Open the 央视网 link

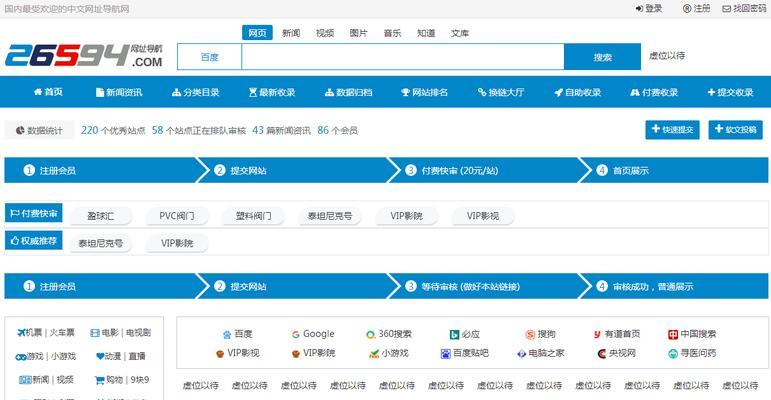click(617, 353)
